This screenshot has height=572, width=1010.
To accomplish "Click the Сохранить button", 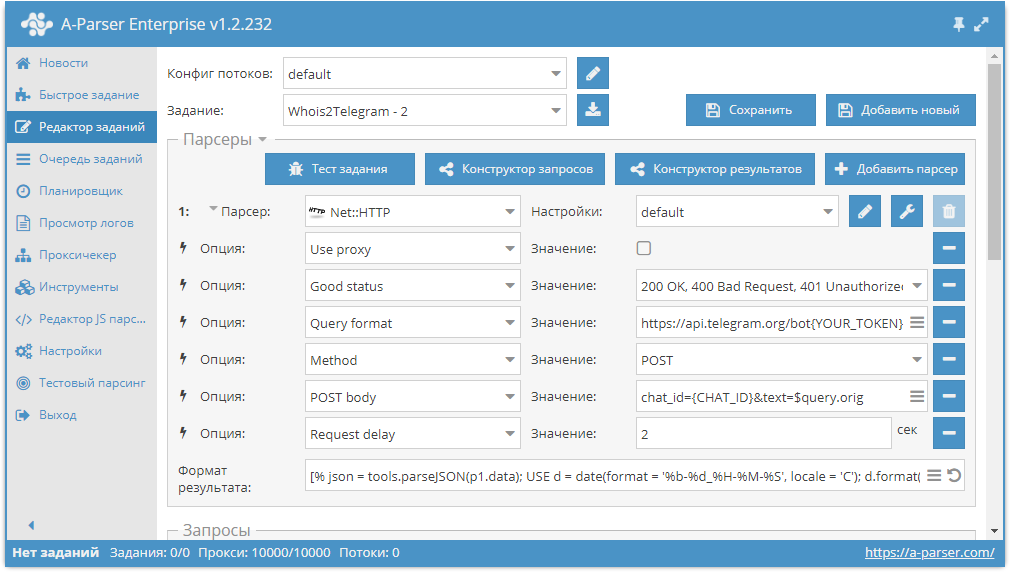I will 750,110.
